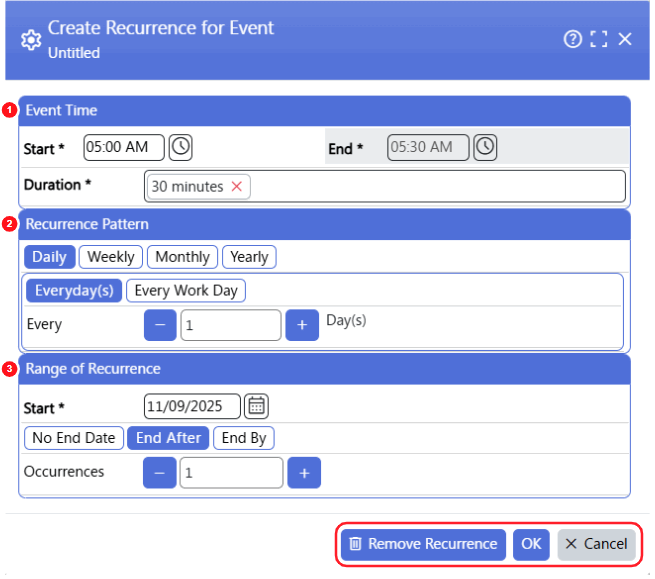
Task: Decrease the Occurrences count
Action: (x=160, y=472)
